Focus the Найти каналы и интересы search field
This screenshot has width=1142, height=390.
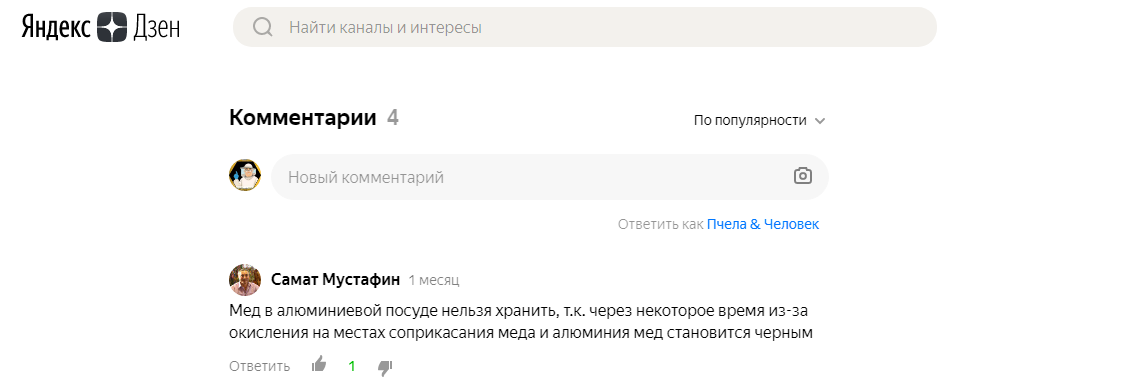pos(585,28)
